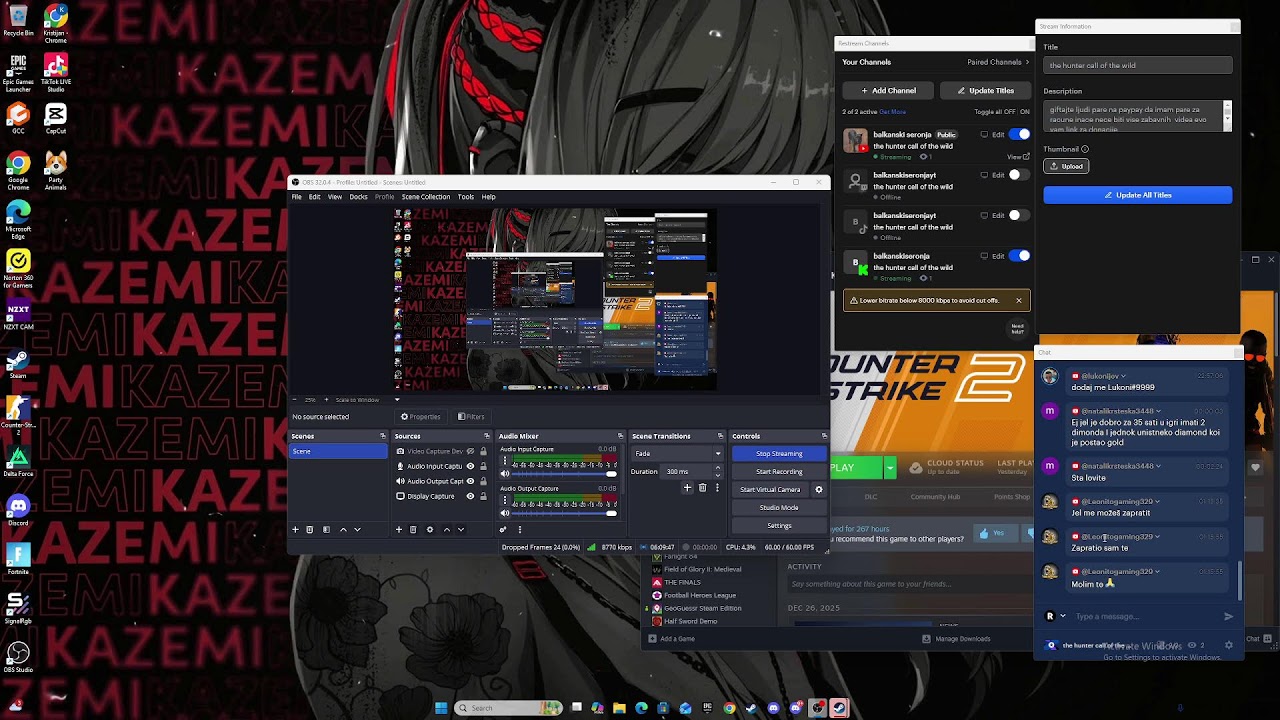Open OBS View menu
The width and height of the screenshot is (1280, 720).
(334, 197)
